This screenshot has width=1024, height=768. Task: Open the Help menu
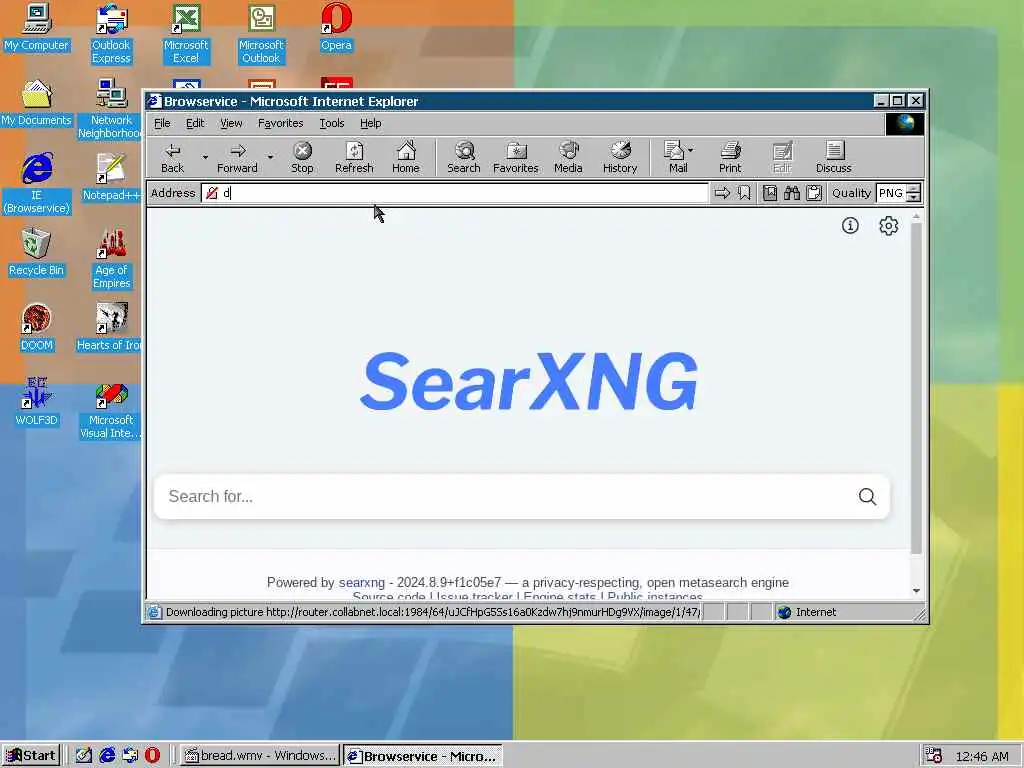[370, 123]
